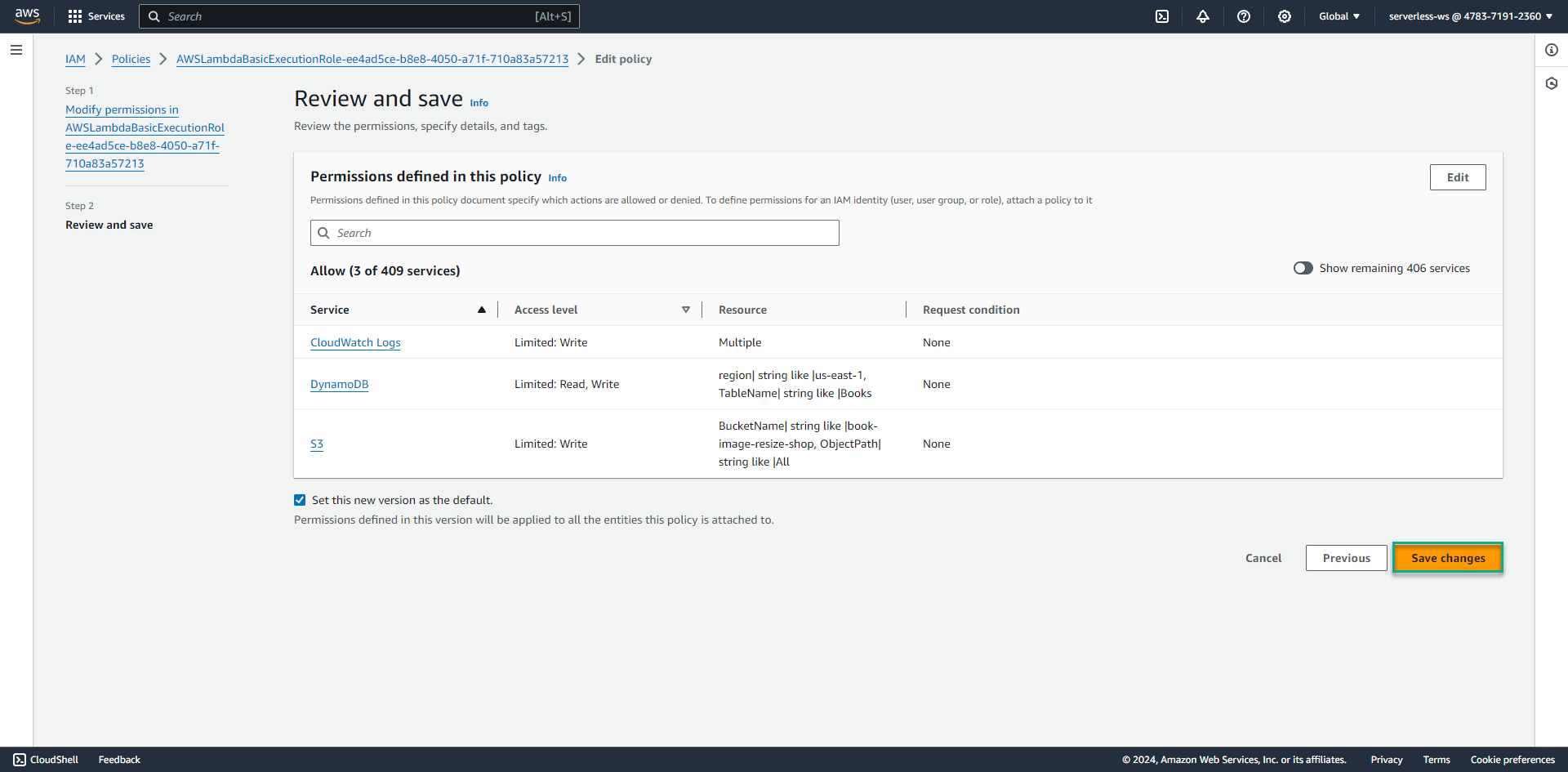Go to IAM breadcrumb

pyautogui.click(x=75, y=59)
